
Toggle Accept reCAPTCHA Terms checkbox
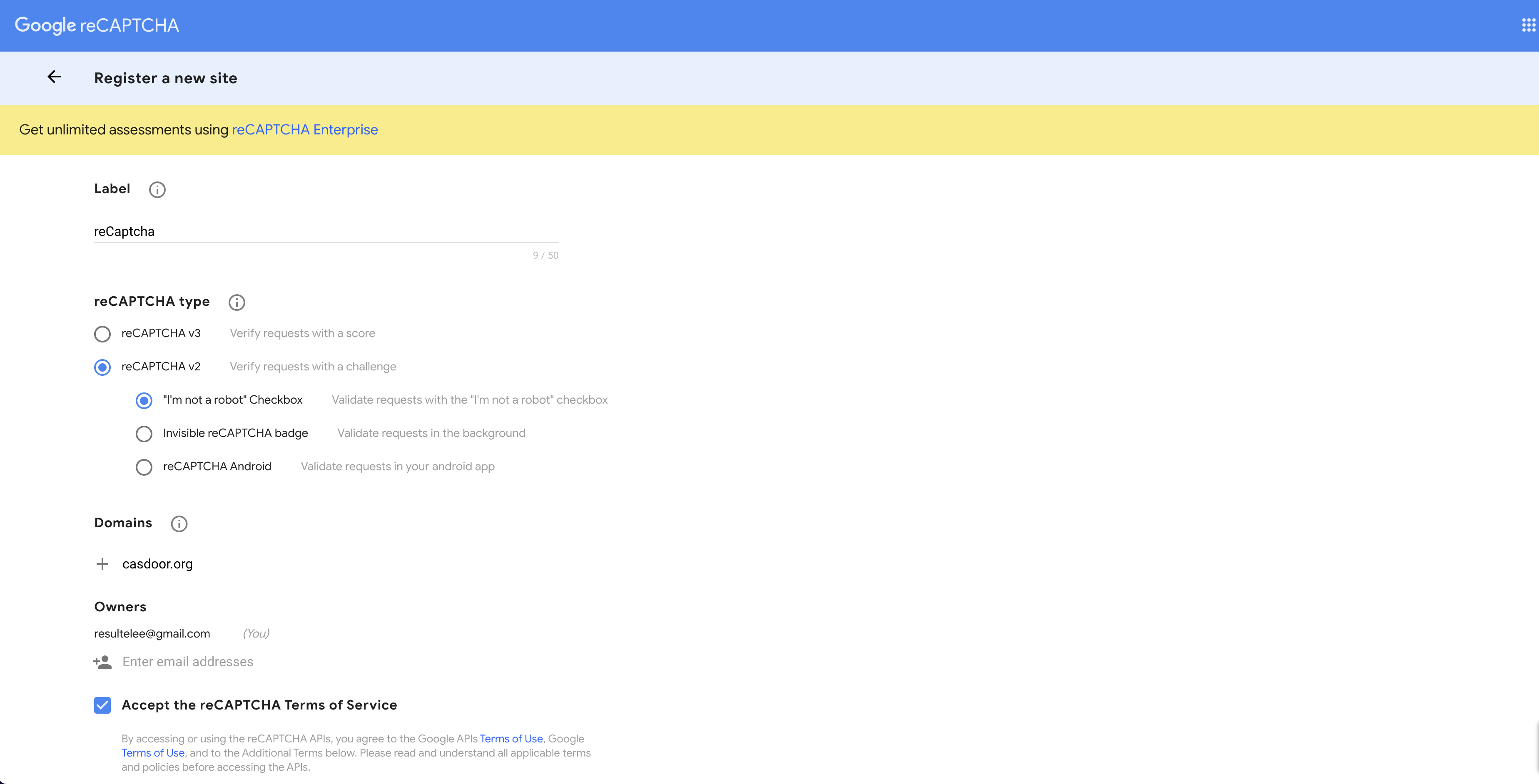pyautogui.click(x=102, y=705)
